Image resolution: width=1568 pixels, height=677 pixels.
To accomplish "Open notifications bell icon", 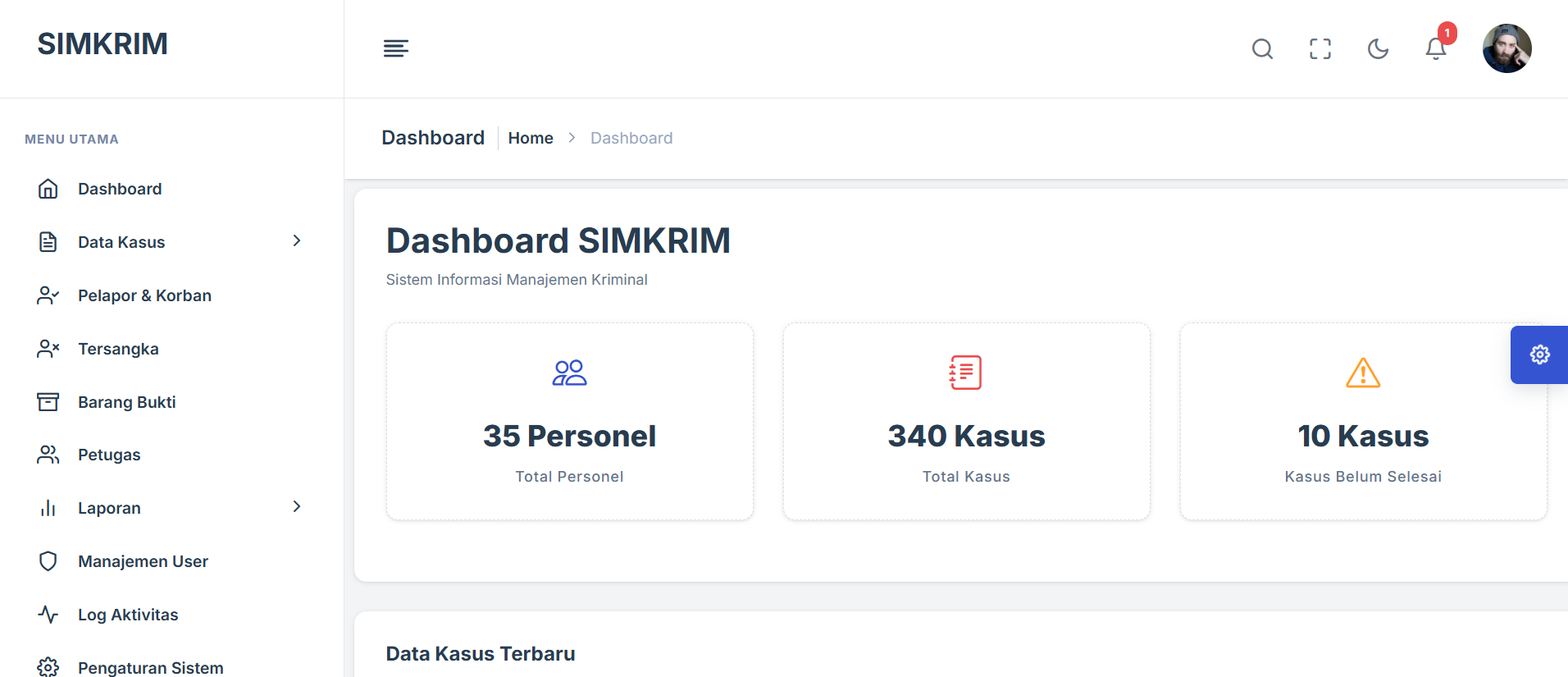I will (x=1436, y=48).
